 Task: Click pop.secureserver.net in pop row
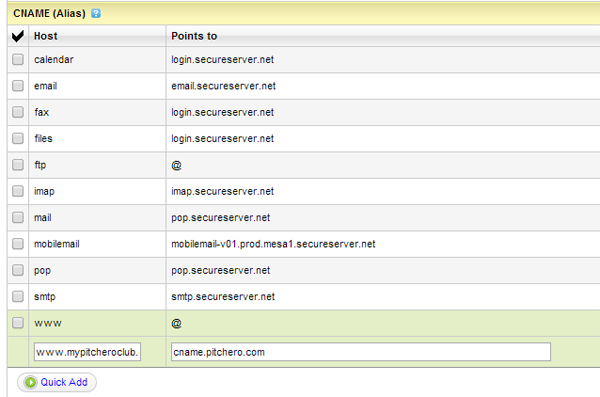coord(220,271)
